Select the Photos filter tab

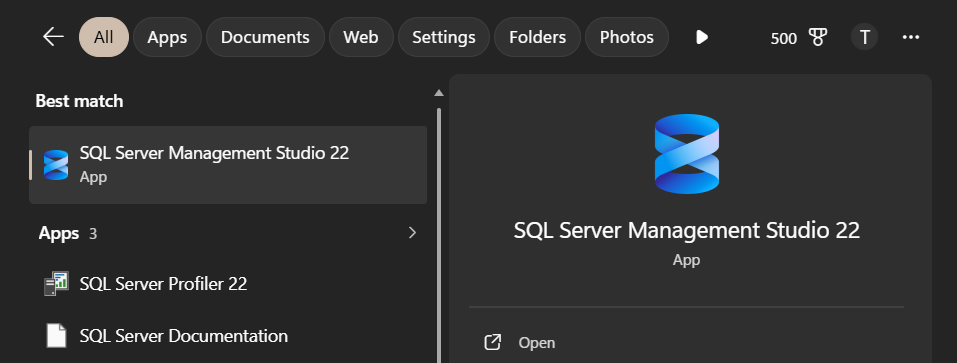click(627, 37)
